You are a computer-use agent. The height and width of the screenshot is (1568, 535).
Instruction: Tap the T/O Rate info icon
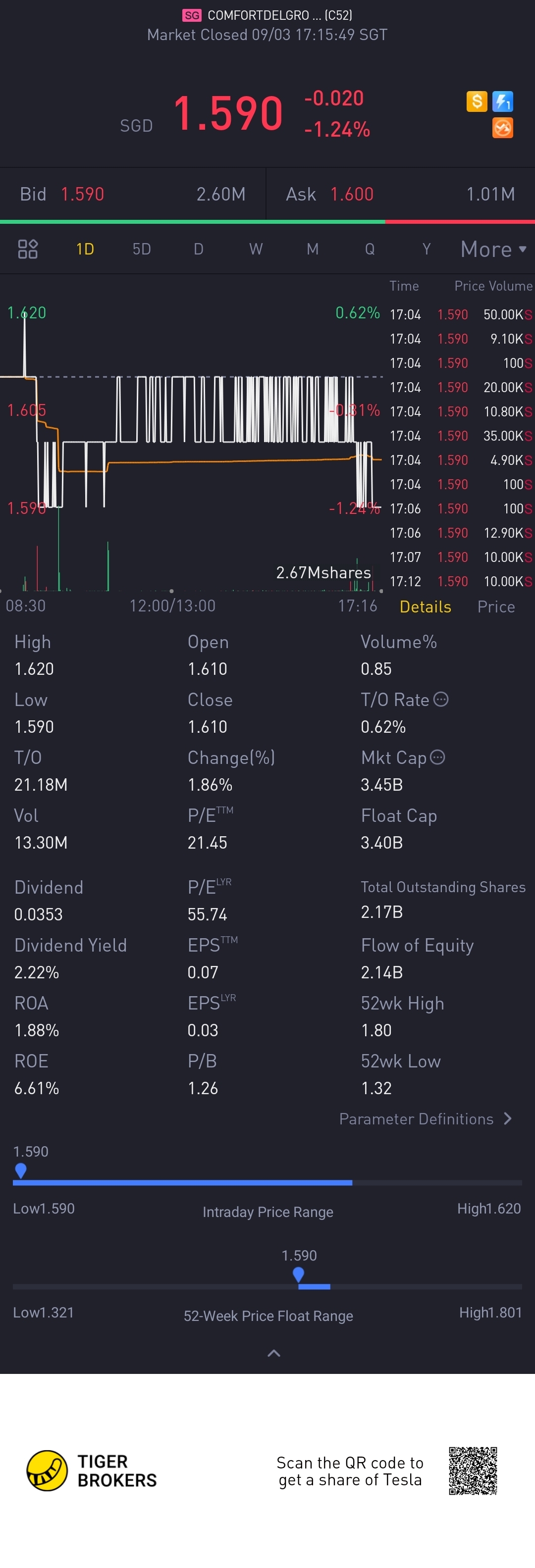click(x=441, y=700)
